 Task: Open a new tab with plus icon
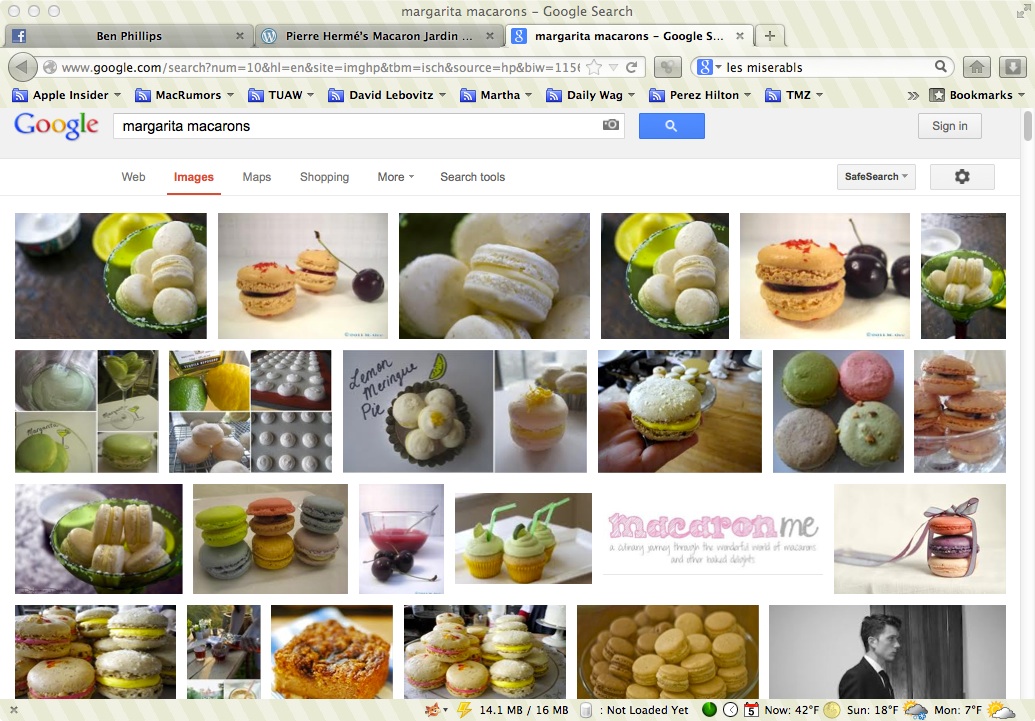coord(769,36)
